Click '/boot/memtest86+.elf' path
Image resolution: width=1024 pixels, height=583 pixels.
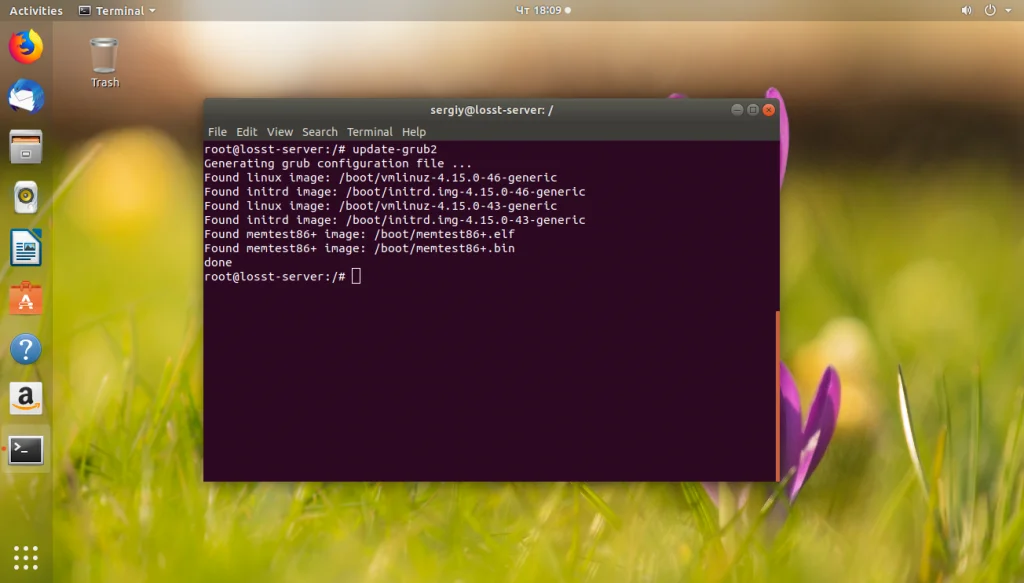444,234
